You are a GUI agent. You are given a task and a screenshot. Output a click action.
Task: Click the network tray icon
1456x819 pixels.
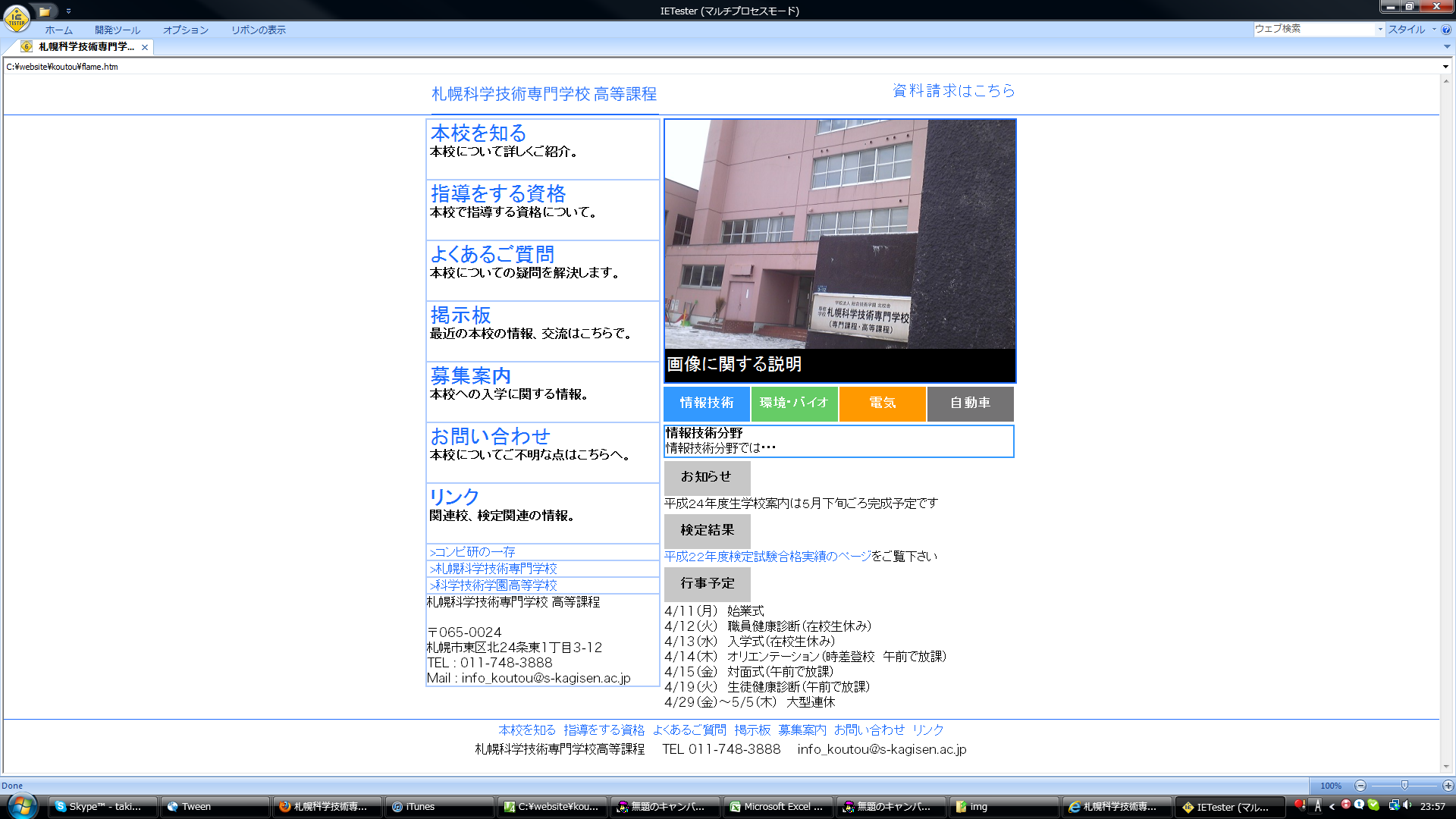(x=1394, y=805)
